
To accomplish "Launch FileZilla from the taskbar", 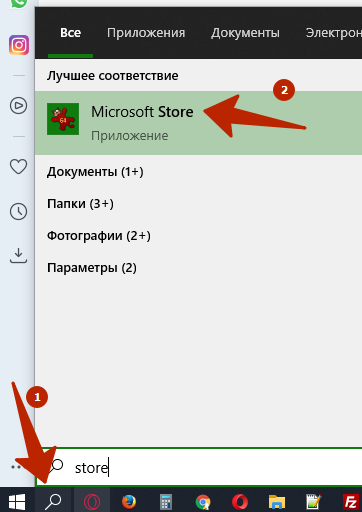I will (351, 502).
